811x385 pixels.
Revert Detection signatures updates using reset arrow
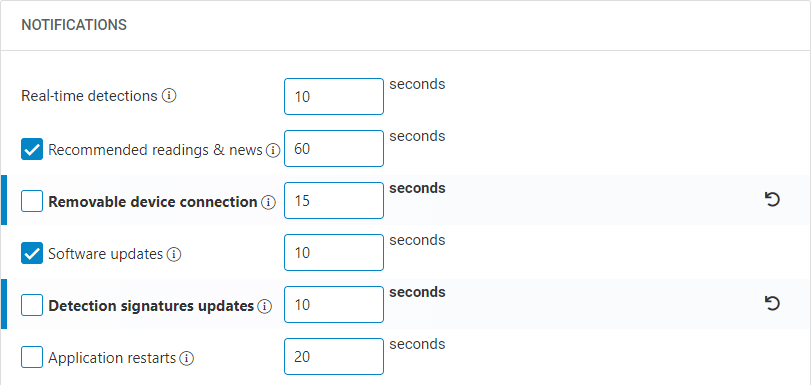[772, 304]
